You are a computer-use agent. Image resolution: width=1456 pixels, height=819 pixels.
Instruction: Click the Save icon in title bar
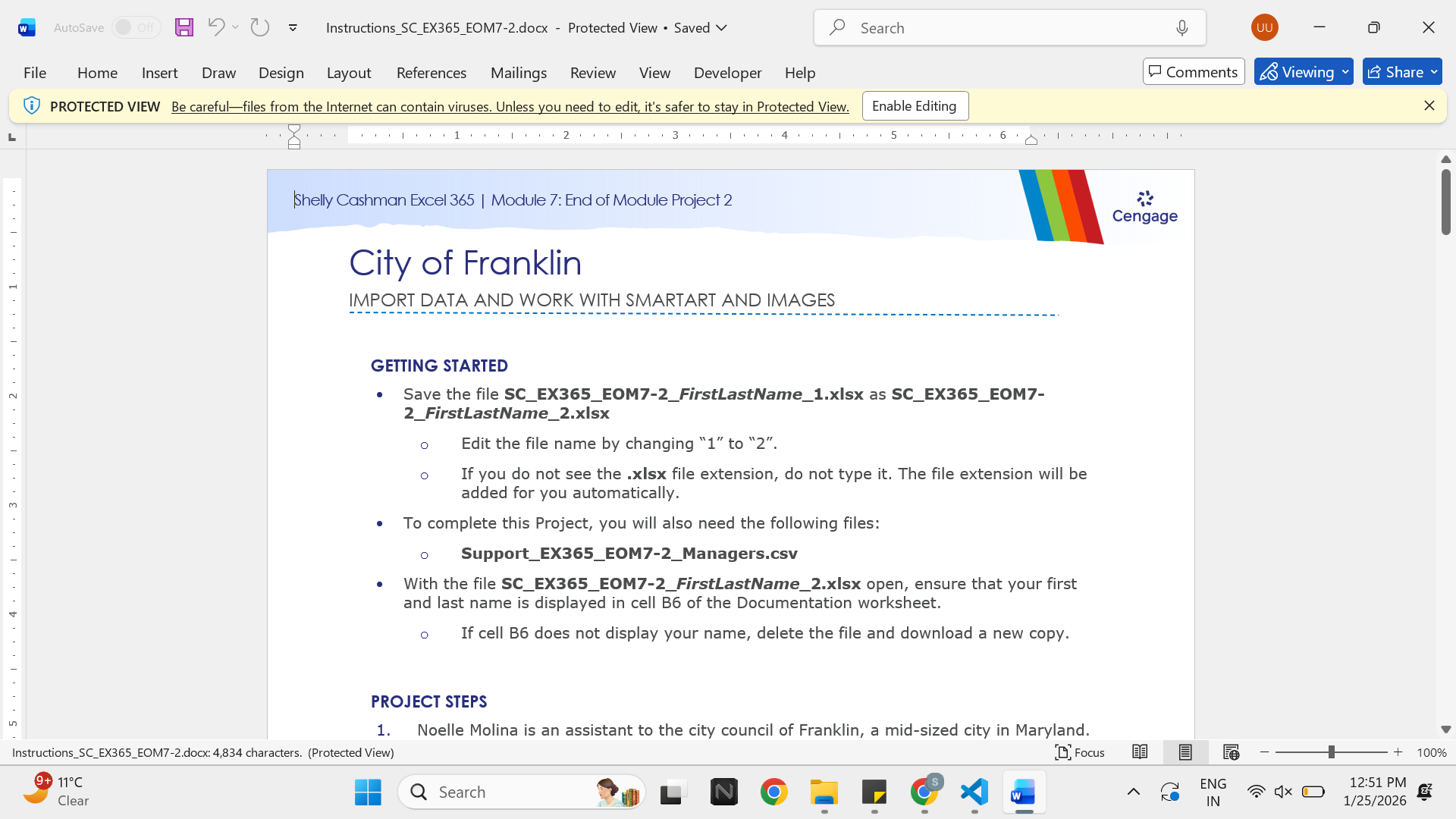coord(184,27)
